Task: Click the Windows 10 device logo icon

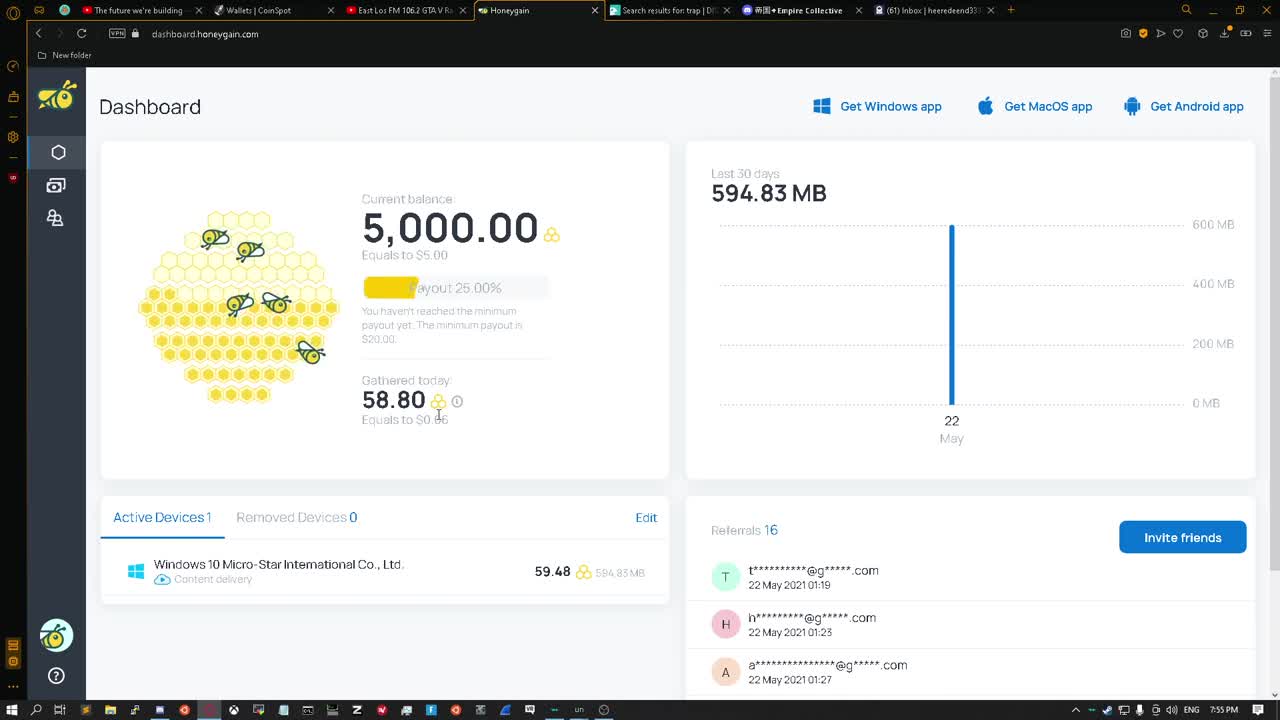Action: click(x=136, y=571)
